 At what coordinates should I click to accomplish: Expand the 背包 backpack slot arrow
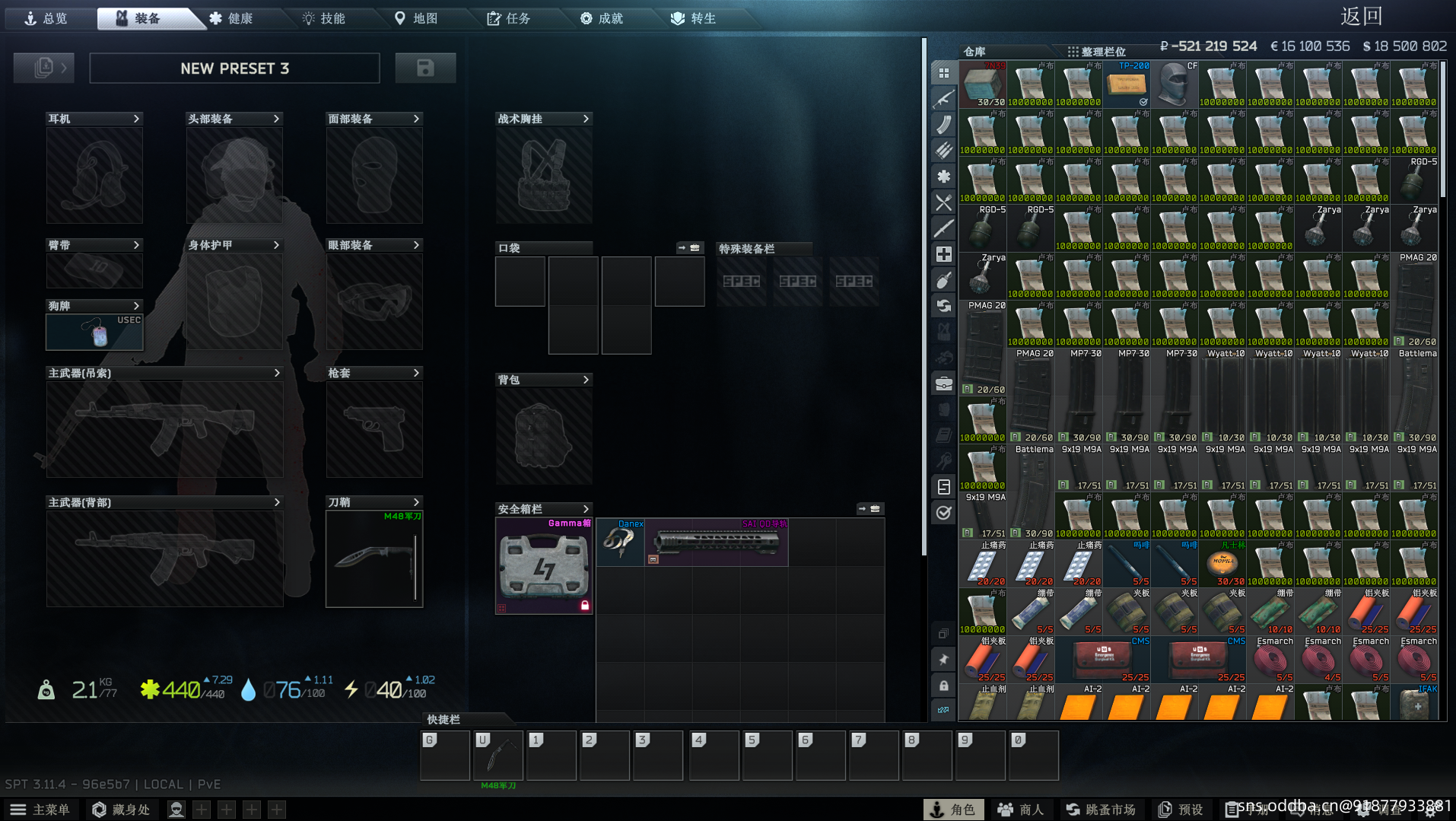pyautogui.click(x=586, y=380)
